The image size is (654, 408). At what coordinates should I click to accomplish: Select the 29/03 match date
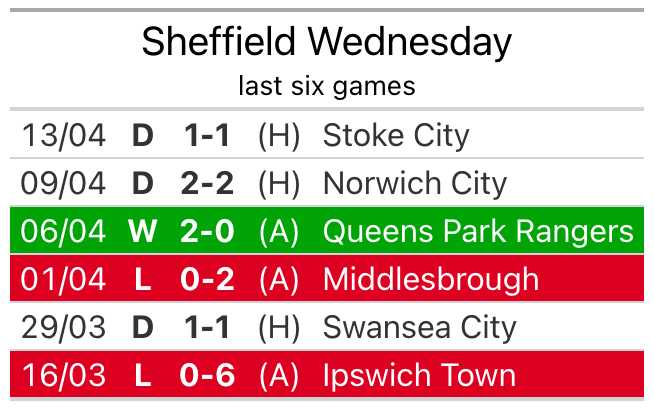click(x=64, y=327)
